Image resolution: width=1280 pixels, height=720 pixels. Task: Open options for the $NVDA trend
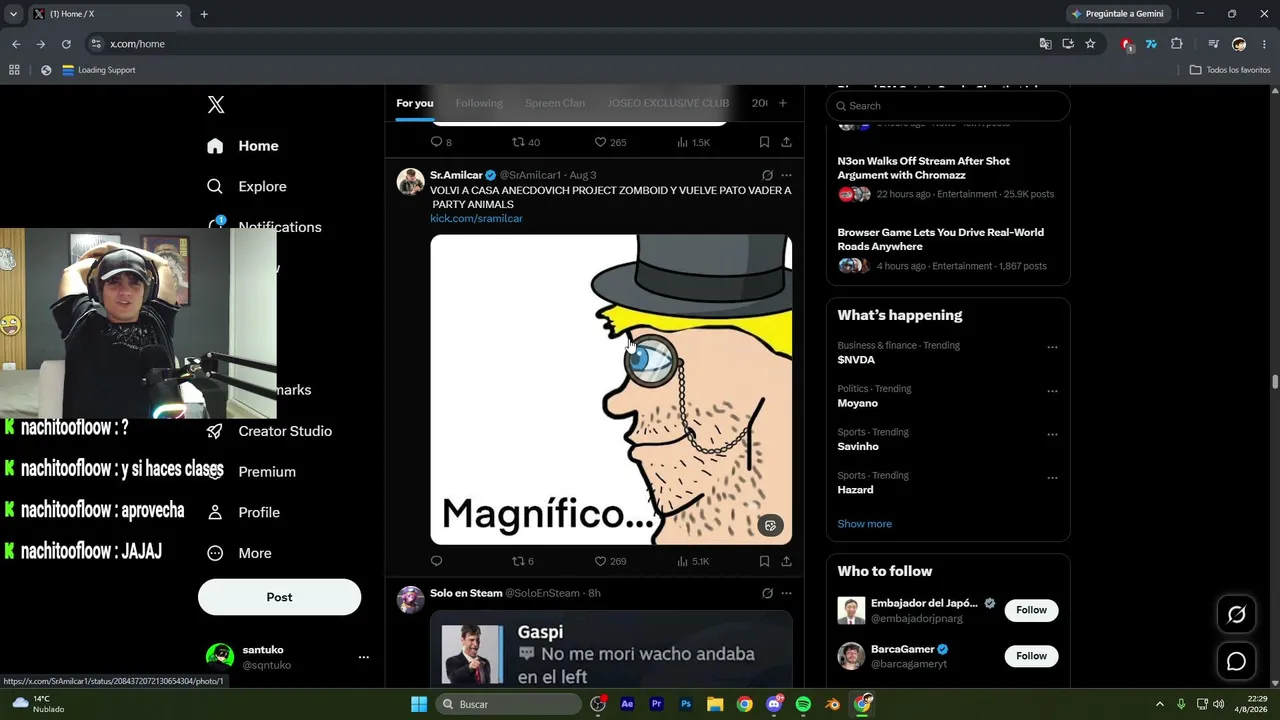(x=1052, y=347)
